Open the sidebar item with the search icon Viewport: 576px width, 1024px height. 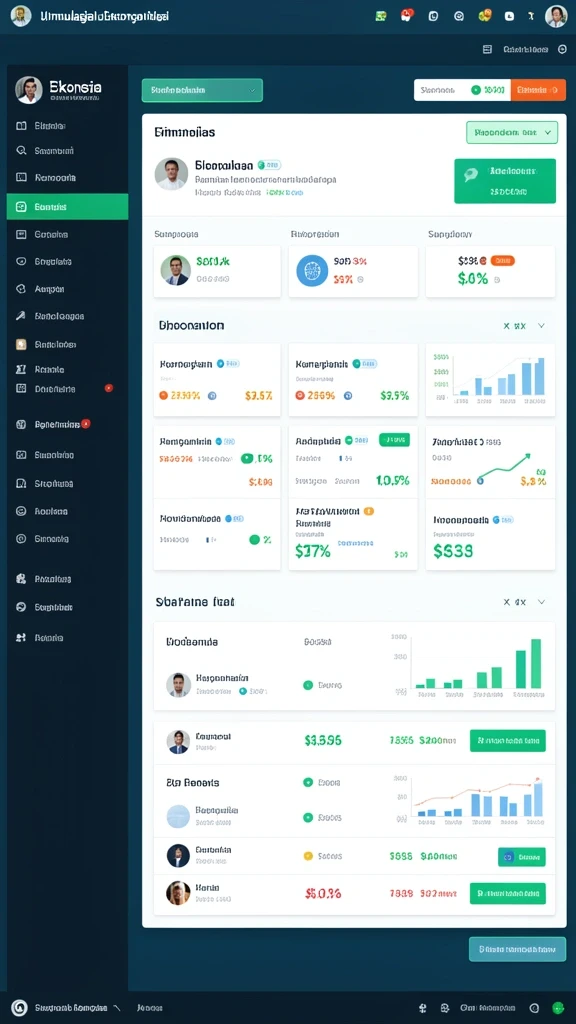click(x=67, y=150)
